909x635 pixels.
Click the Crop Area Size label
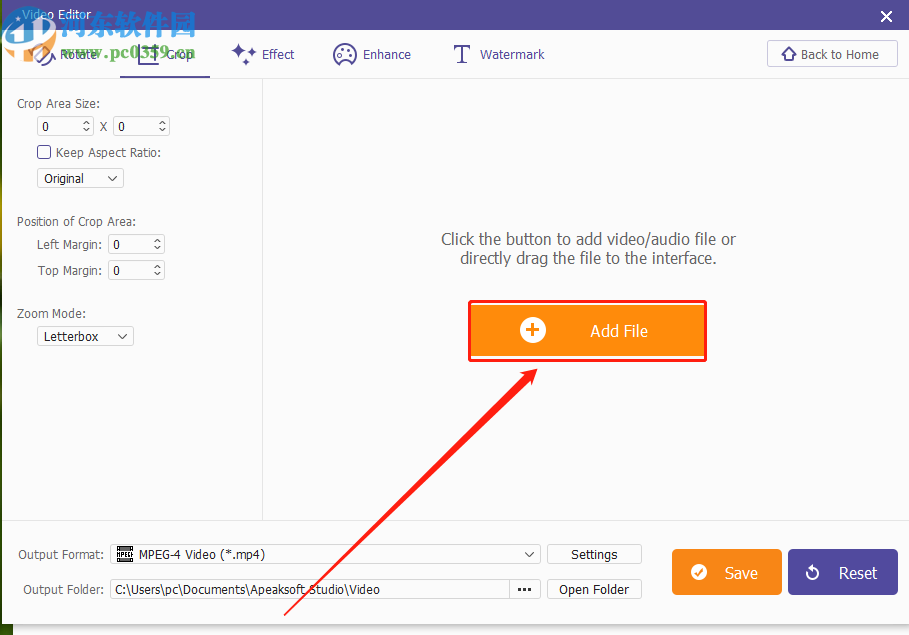pos(59,104)
